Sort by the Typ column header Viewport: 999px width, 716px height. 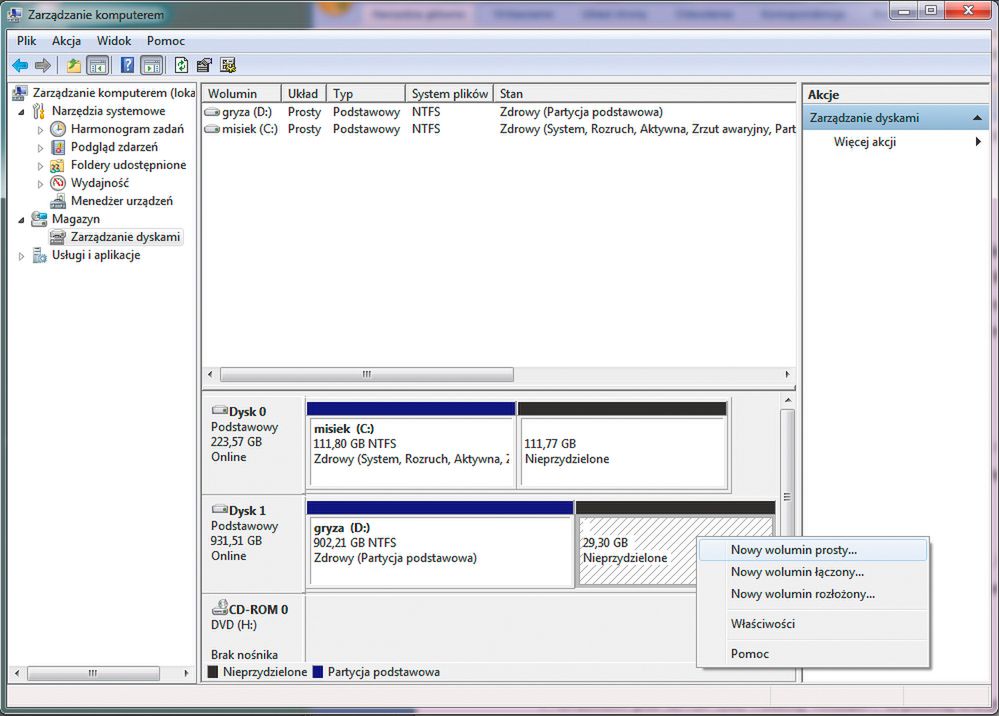pos(366,94)
